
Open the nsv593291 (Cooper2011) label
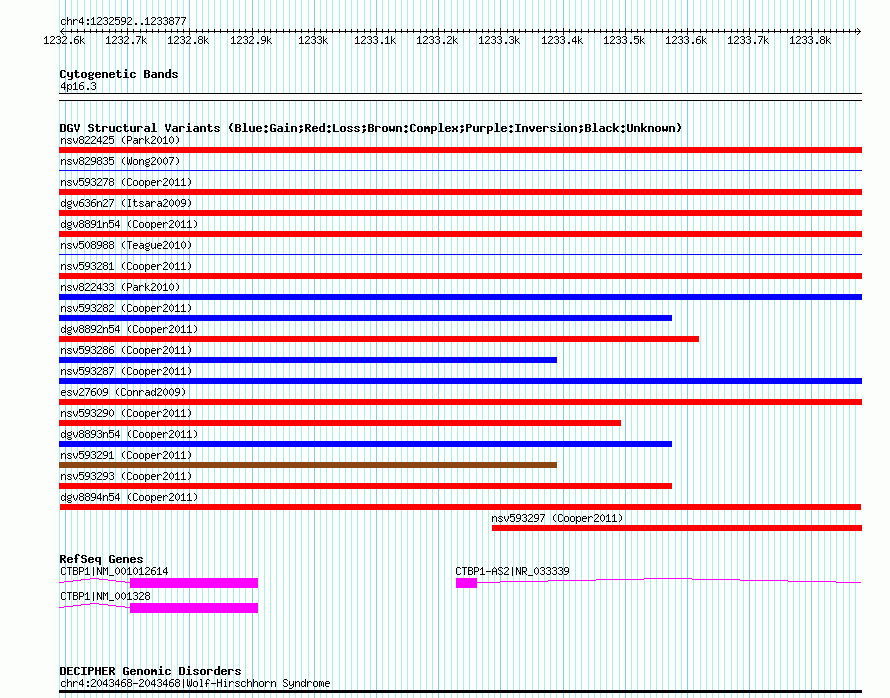click(126, 455)
